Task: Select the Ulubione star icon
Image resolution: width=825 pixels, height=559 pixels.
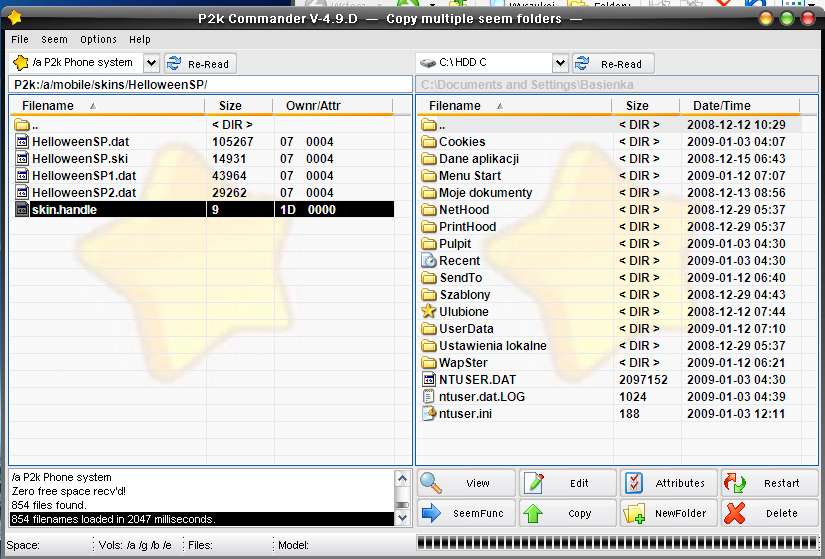Action: (x=429, y=311)
